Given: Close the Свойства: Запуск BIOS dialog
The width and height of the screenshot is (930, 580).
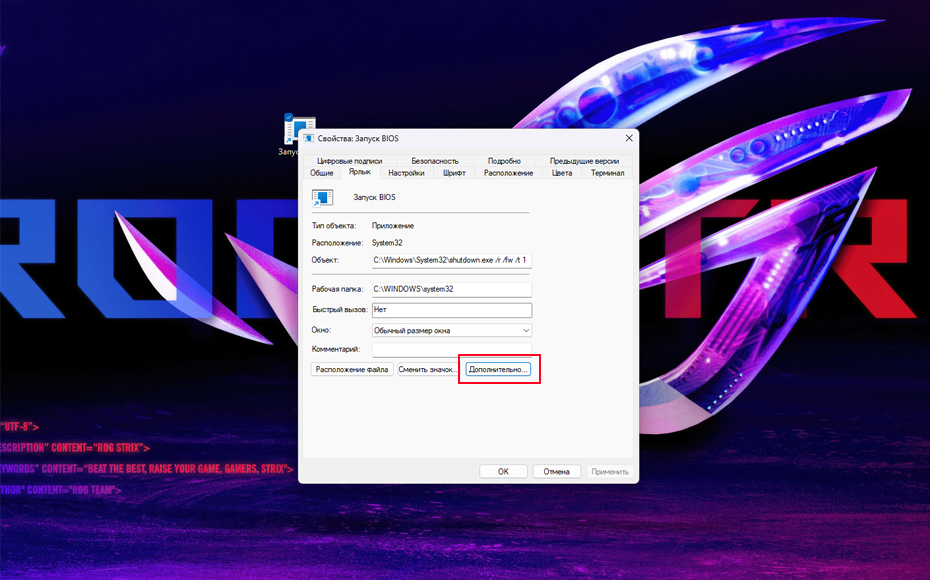Looking at the screenshot, I should click(629, 138).
